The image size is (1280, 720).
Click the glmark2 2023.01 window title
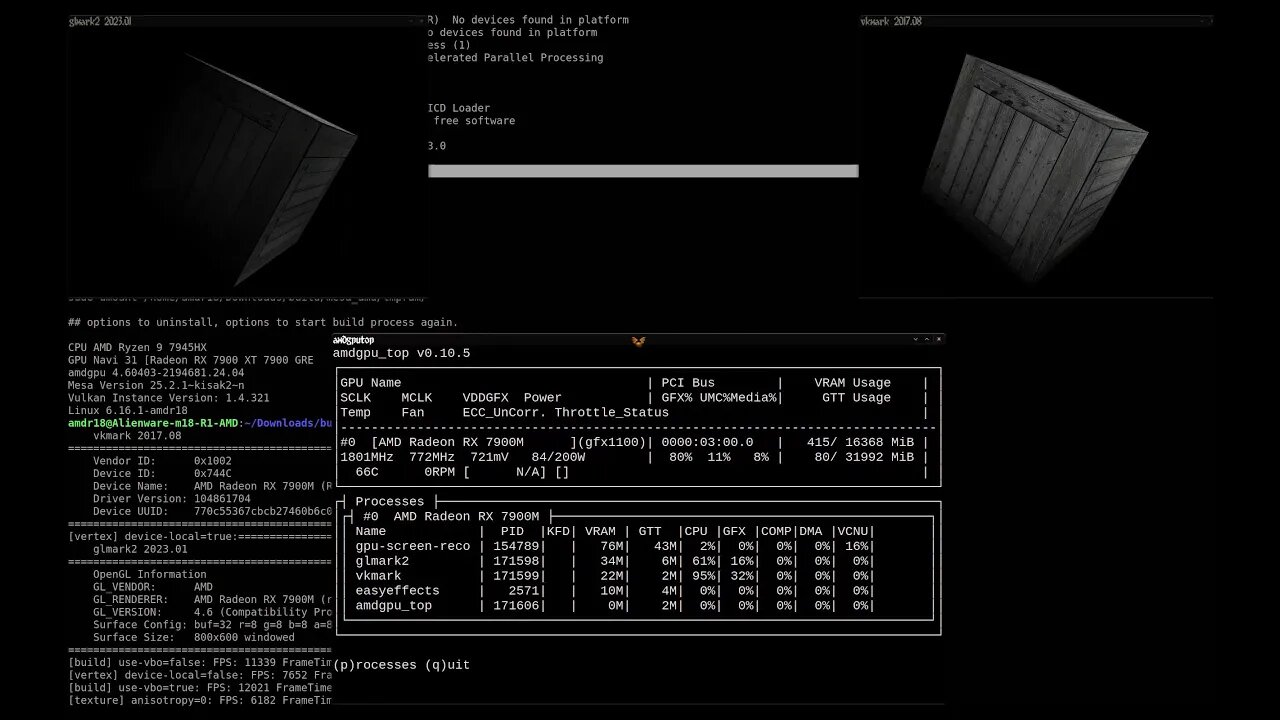(x=100, y=21)
